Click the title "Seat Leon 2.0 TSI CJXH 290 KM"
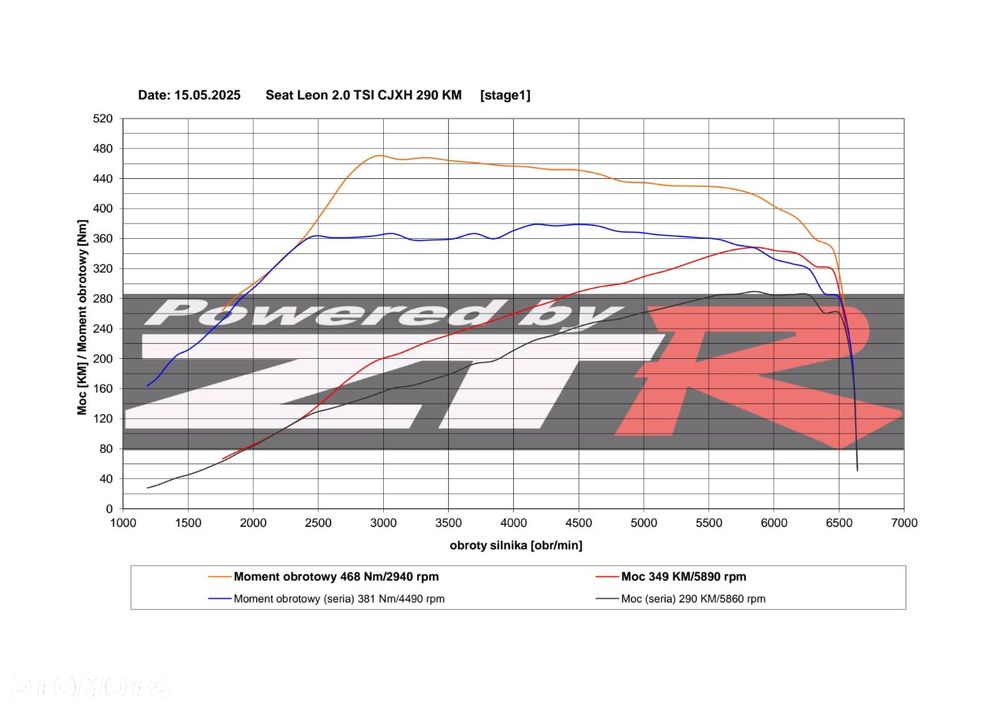The image size is (1000, 707). [364, 95]
